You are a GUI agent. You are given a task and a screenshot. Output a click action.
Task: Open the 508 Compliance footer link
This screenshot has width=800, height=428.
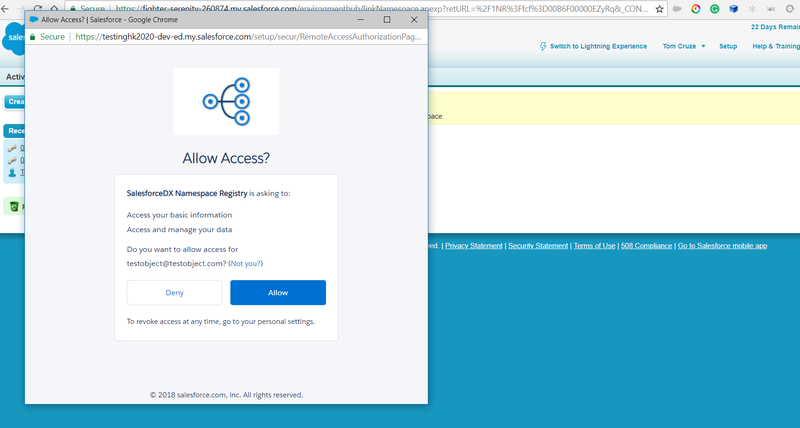coord(646,246)
